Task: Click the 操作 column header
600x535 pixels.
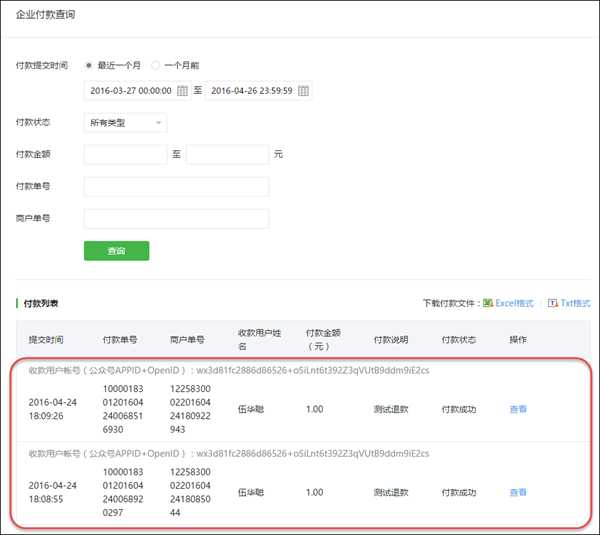Action: pyautogui.click(x=518, y=339)
